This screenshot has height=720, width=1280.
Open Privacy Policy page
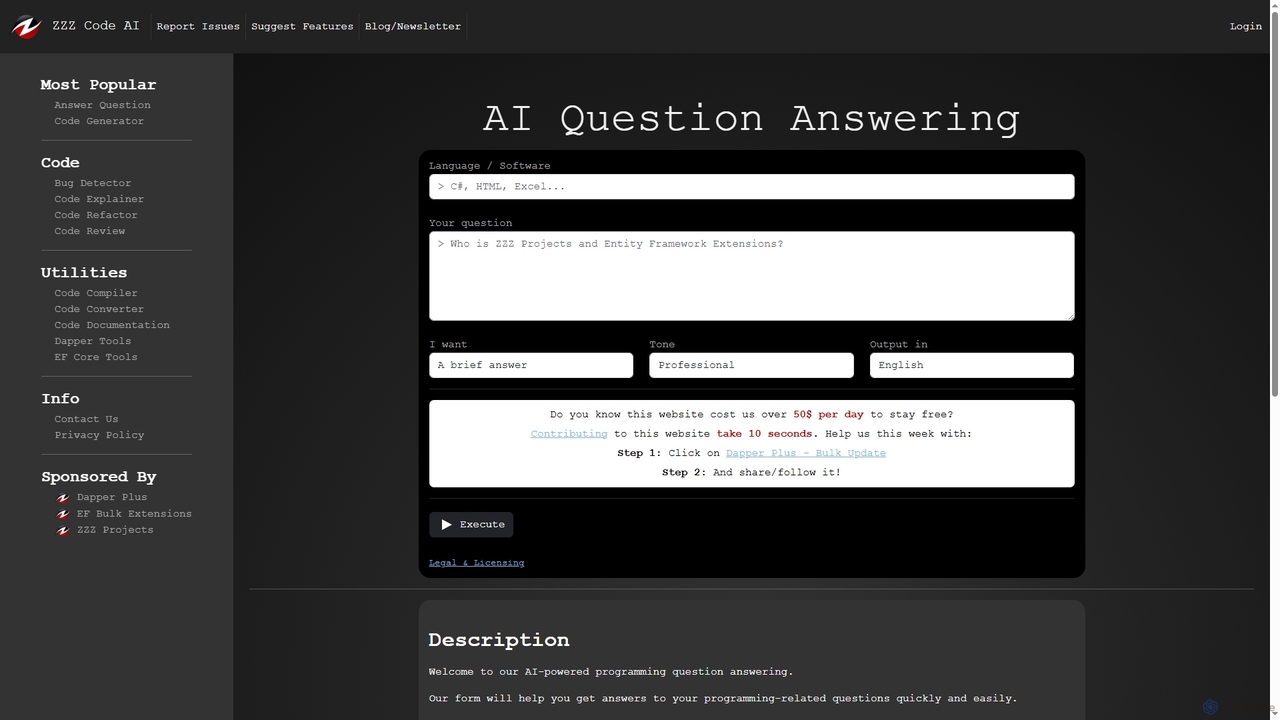coord(99,435)
